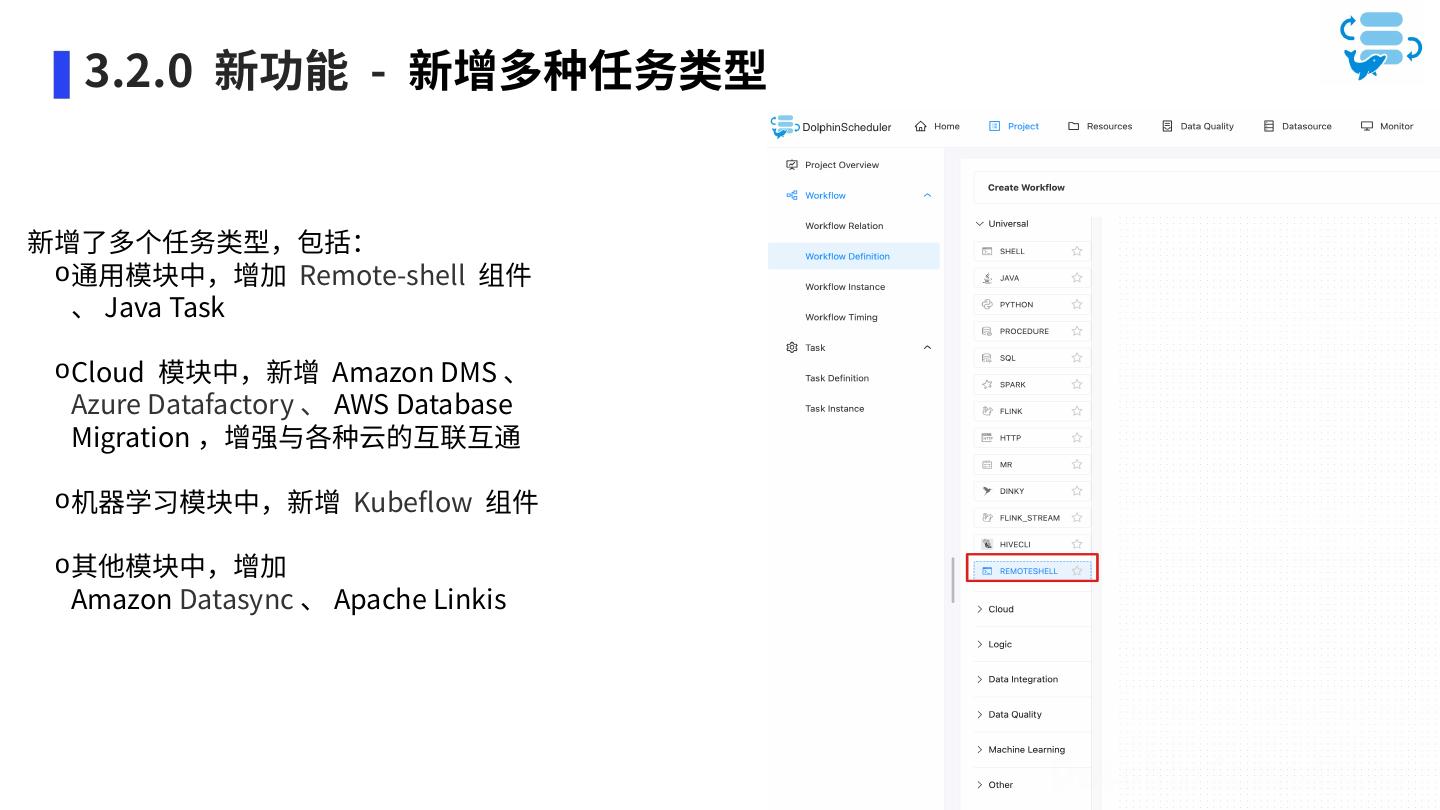Image resolution: width=1440 pixels, height=810 pixels.
Task: Select the SPARK task type icon
Action: click(x=987, y=385)
